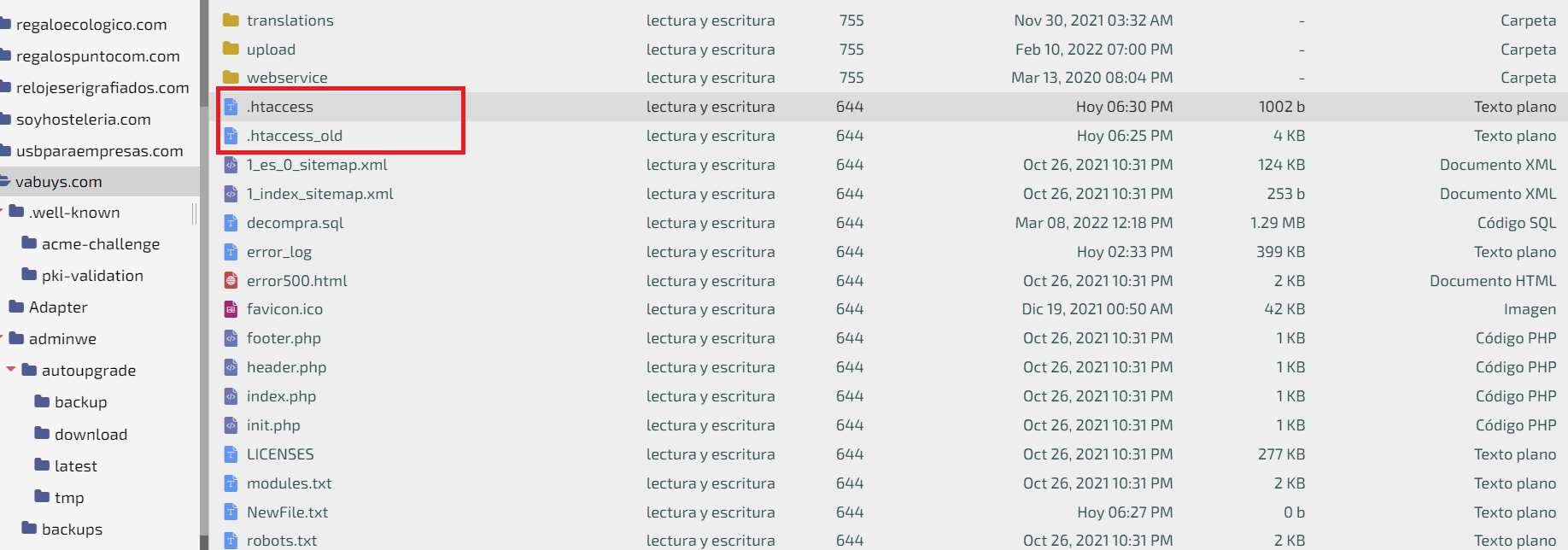Open the backups folder in sidebar
The image size is (1568, 550).
coord(72,529)
